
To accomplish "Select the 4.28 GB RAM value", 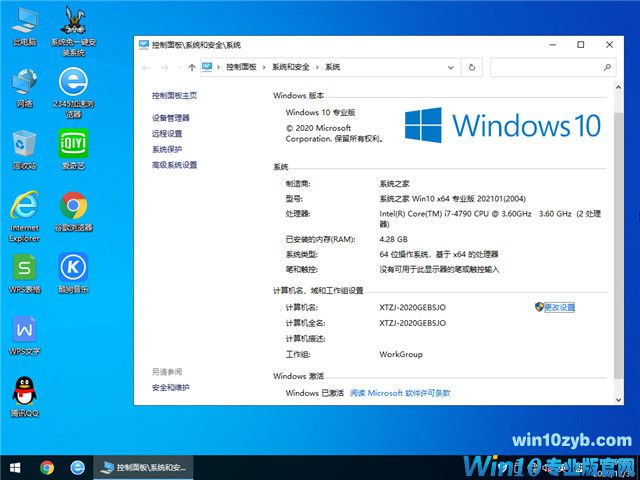I will click(393, 239).
